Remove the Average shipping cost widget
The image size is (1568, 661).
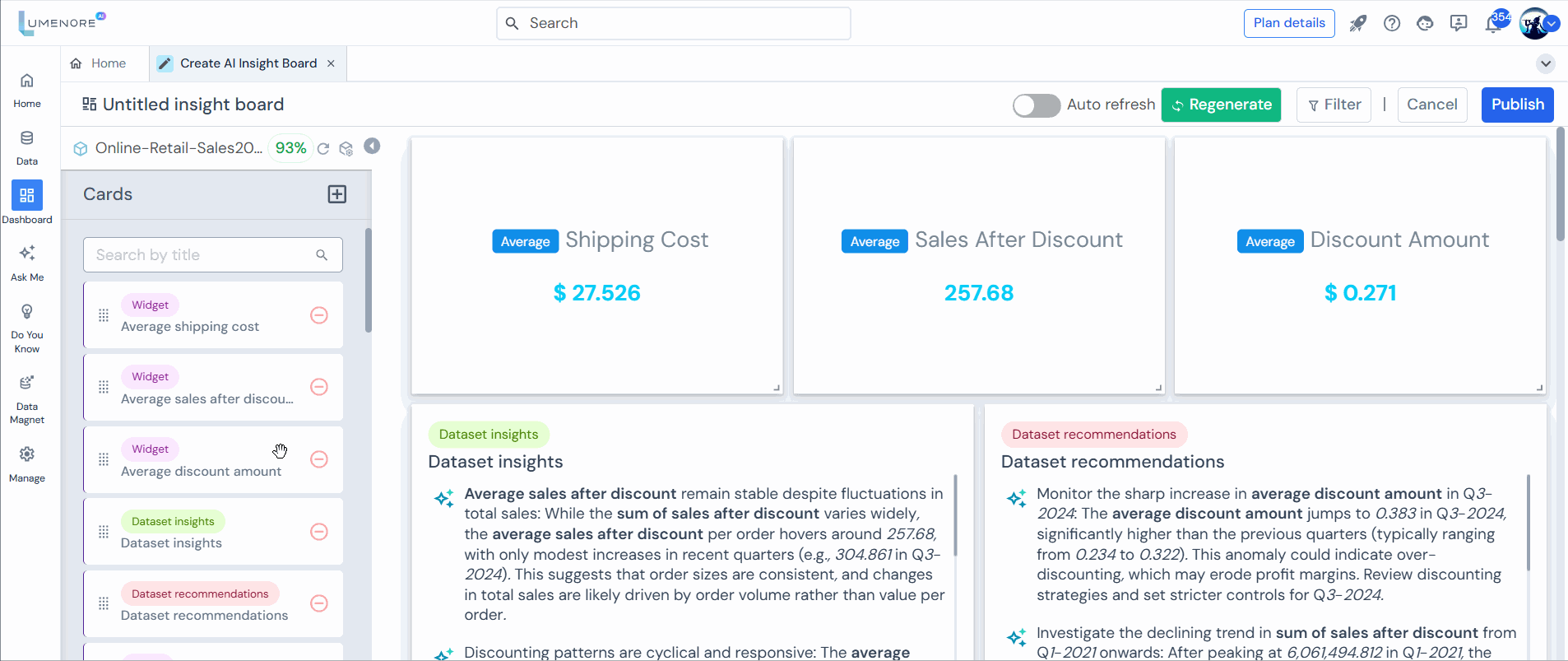pyautogui.click(x=319, y=315)
